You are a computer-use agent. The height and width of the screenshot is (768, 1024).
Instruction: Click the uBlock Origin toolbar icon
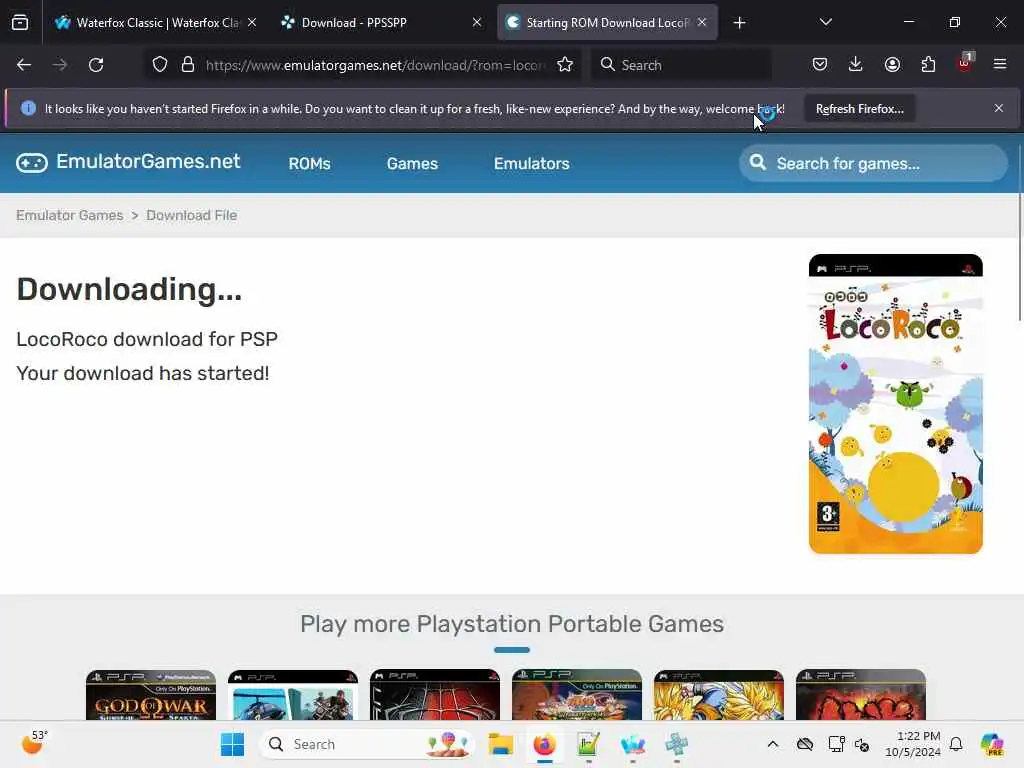pos(965,63)
